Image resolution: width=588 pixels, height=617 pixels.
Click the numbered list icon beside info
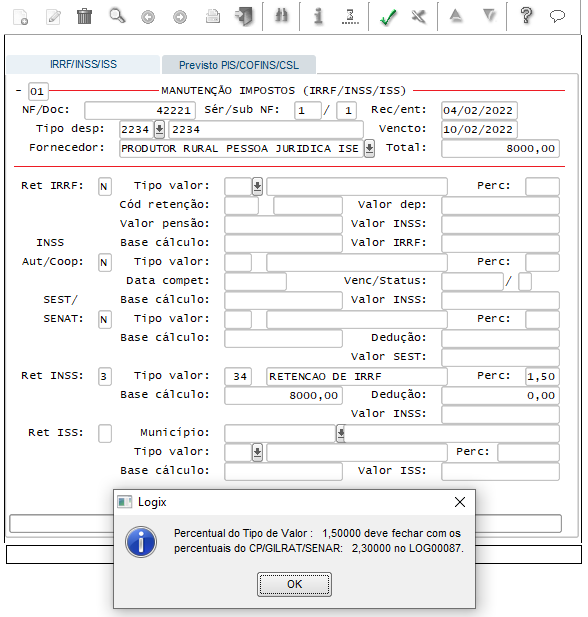point(350,17)
